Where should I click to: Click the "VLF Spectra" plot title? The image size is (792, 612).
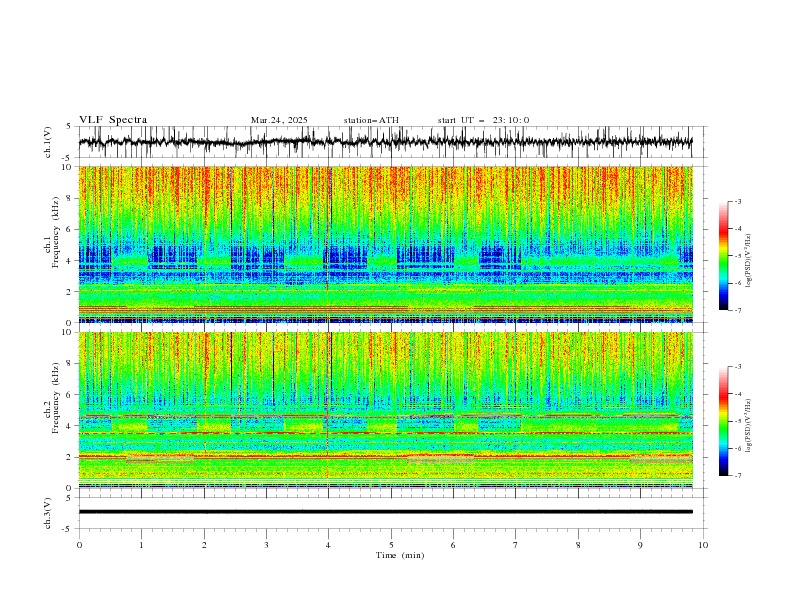(113, 120)
